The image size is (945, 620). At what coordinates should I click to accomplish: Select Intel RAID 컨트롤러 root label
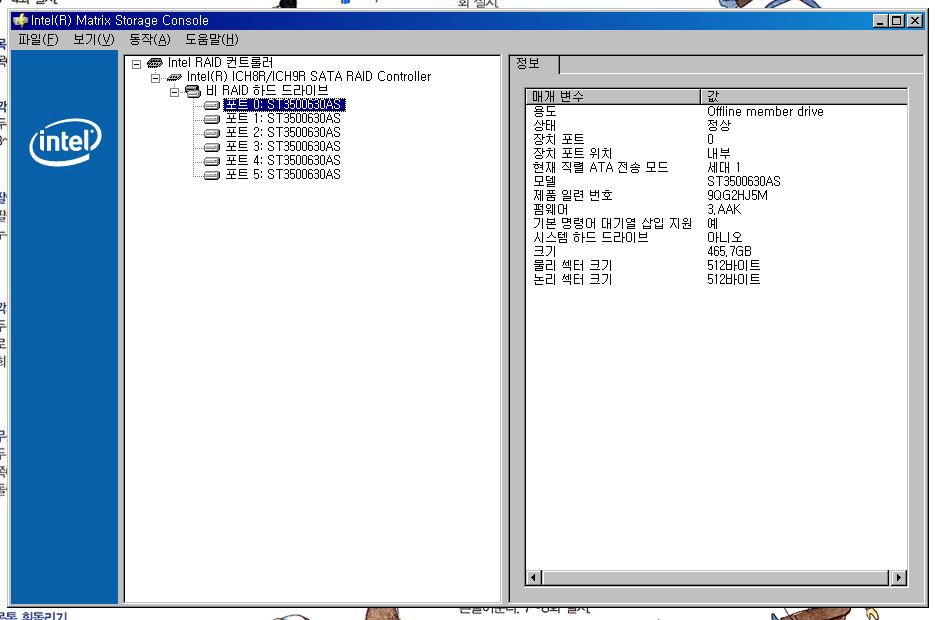(x=220, y=63)
